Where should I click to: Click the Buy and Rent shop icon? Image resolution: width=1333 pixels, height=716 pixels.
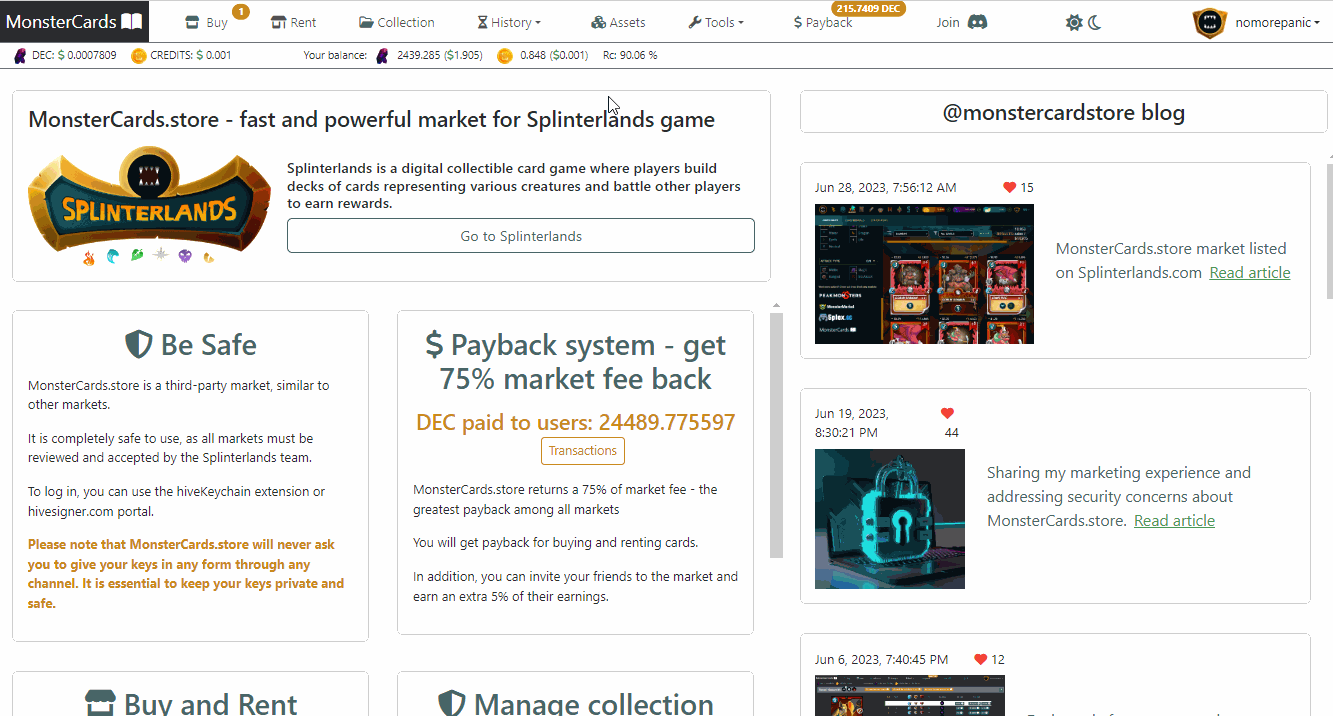100,702
